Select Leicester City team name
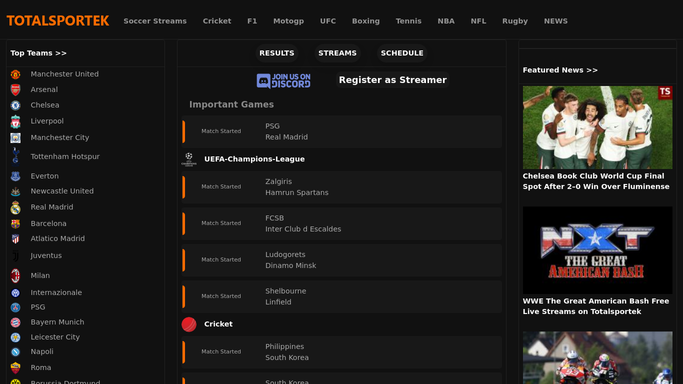The image size is (683, 384). coord(55,337)
